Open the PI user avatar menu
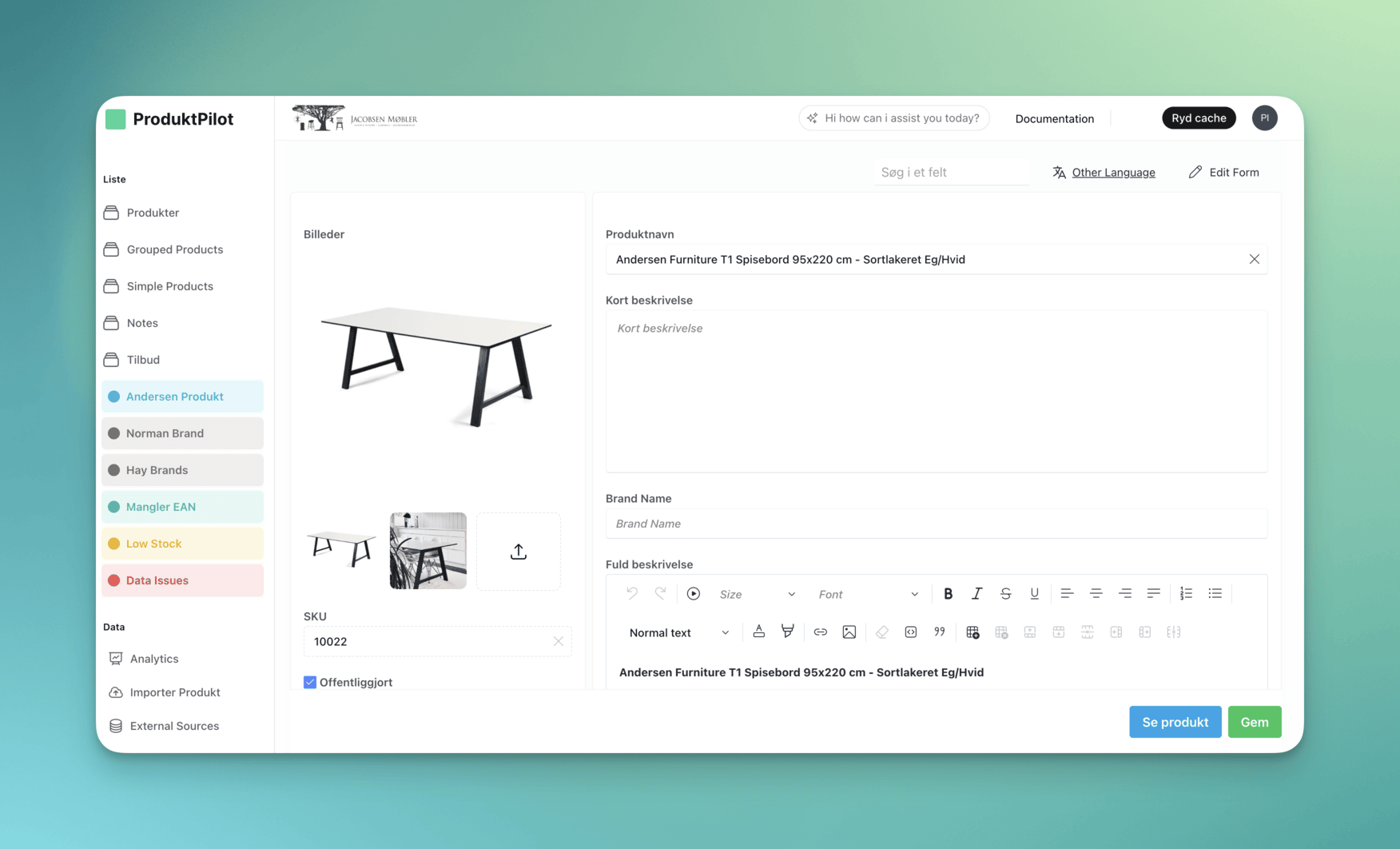The height and width of the screenshot is (849, 1400). [1264, 118]
